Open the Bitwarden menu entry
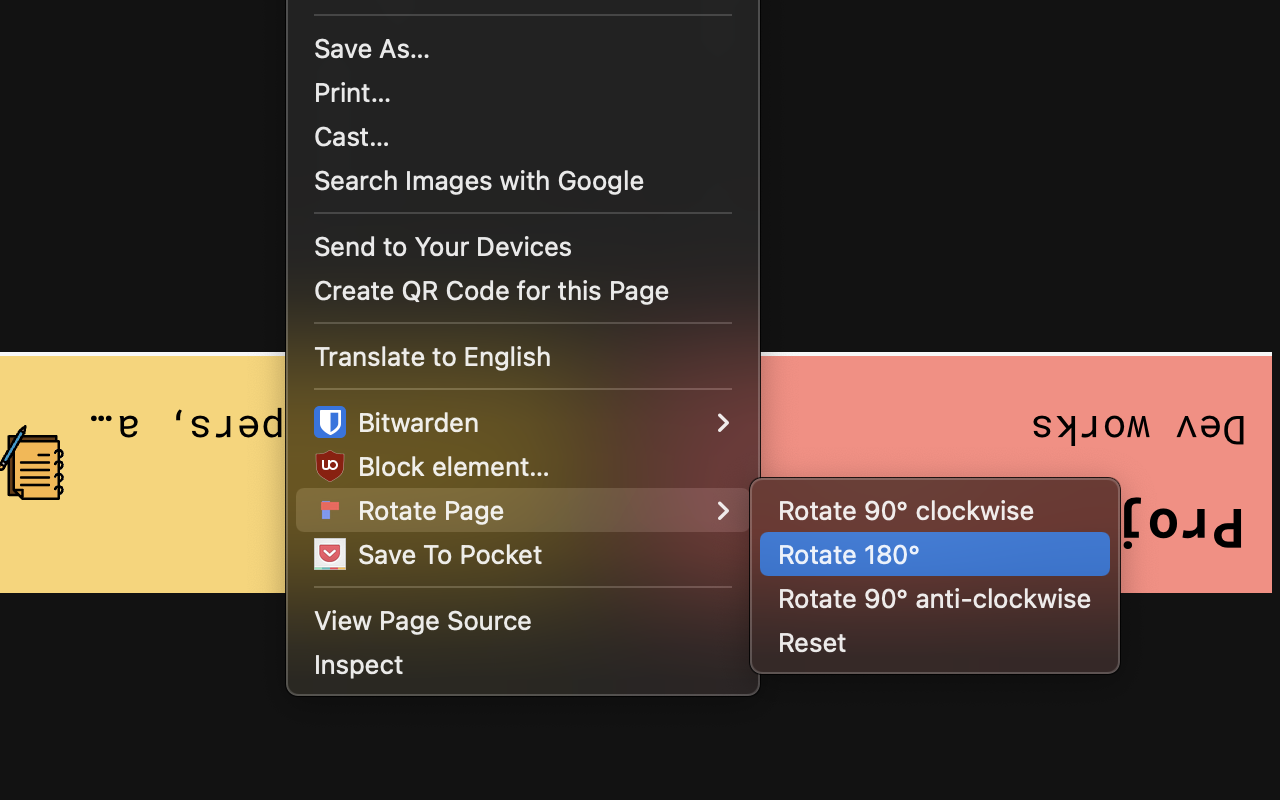This screenshot has height=800, width=1280. tap(523, 422)
